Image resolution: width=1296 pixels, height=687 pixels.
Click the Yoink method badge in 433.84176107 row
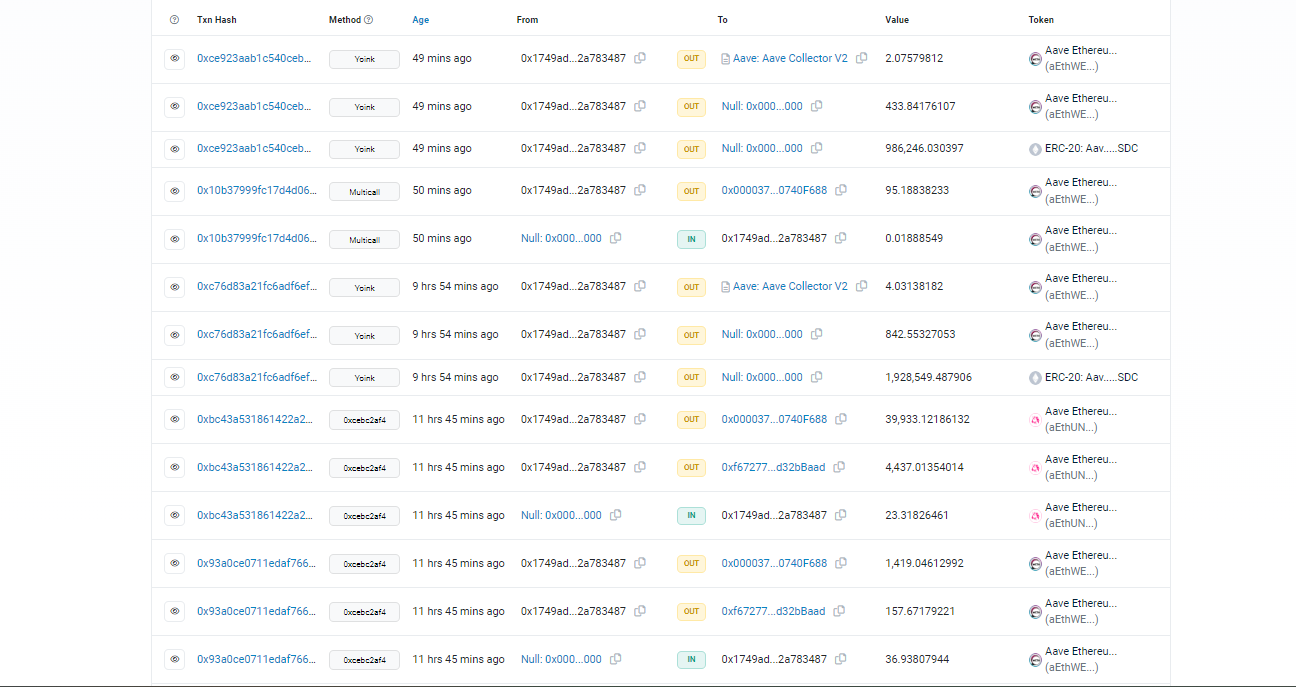[364, 107]
